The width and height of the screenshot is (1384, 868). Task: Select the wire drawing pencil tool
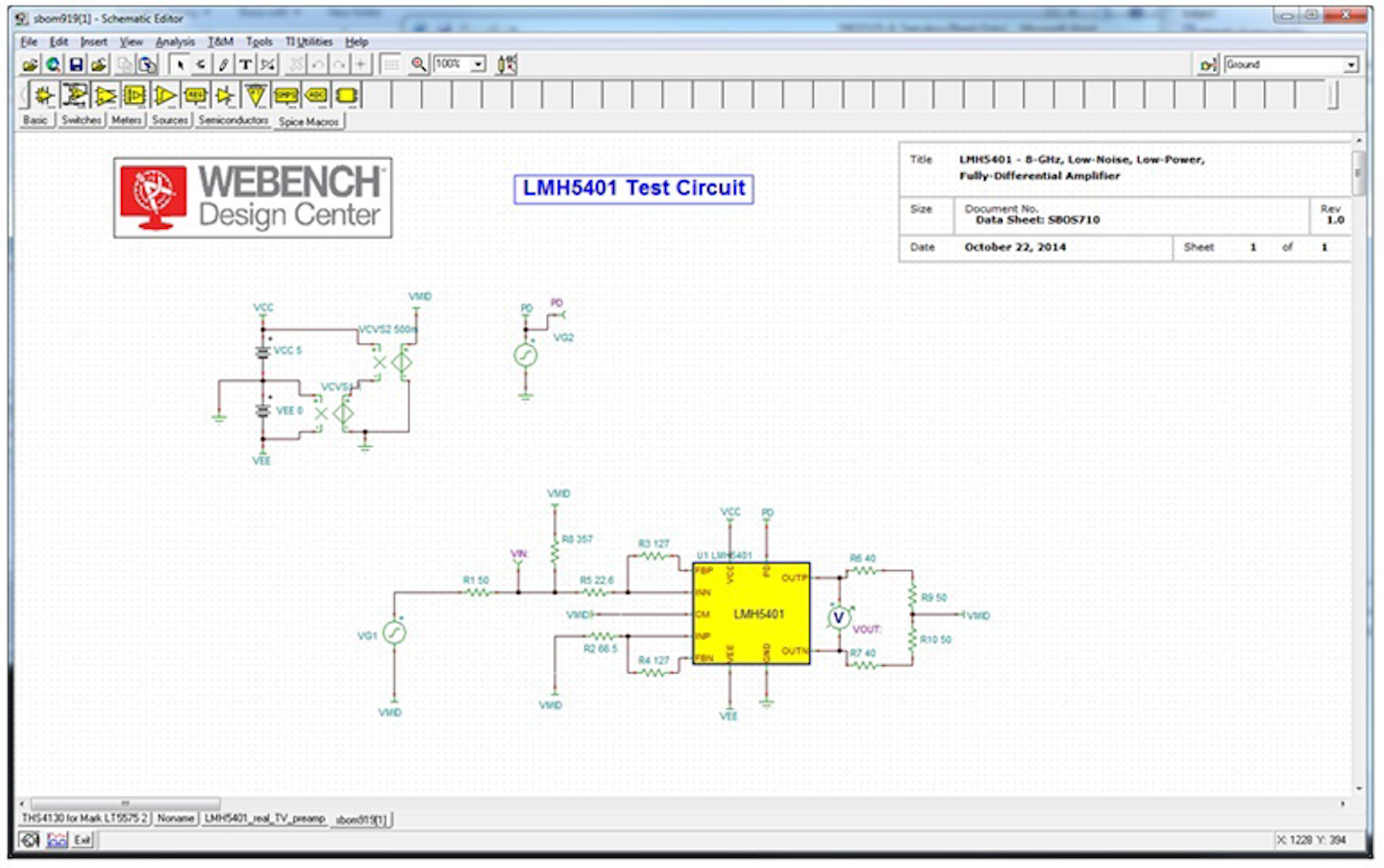(223, 64)
